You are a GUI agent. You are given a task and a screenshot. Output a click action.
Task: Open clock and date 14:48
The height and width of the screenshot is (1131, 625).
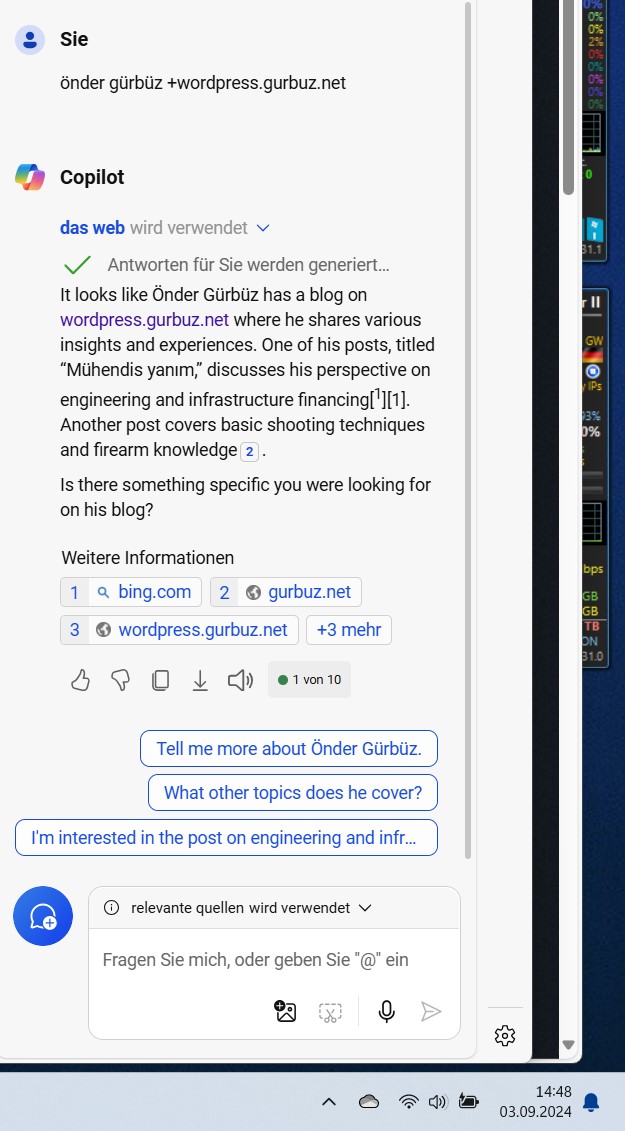(536, 1101)
